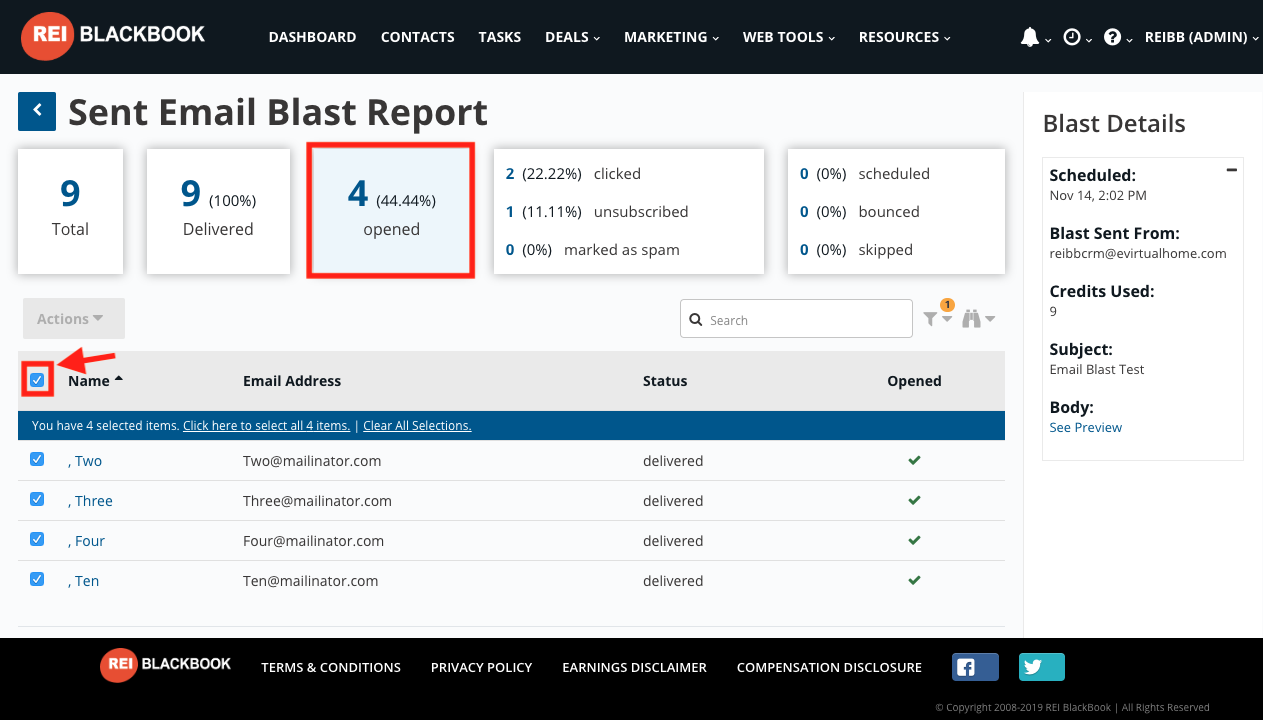Click Ten@mailinator.com email cell
This screenshot has width=1263, height=720.
point(310,581)
